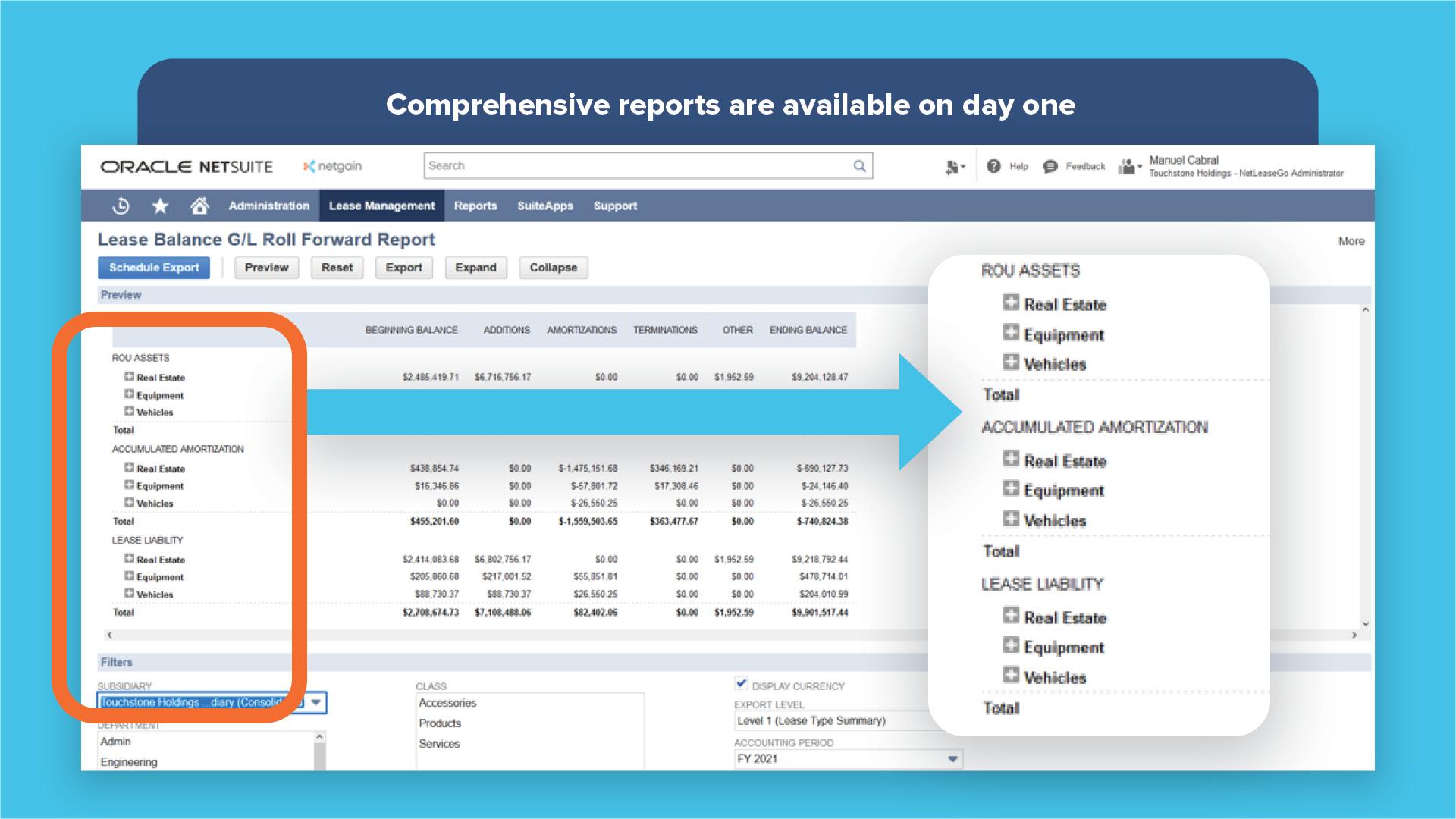
Task: Go to Home via house icon
Action: click(199, 206)
